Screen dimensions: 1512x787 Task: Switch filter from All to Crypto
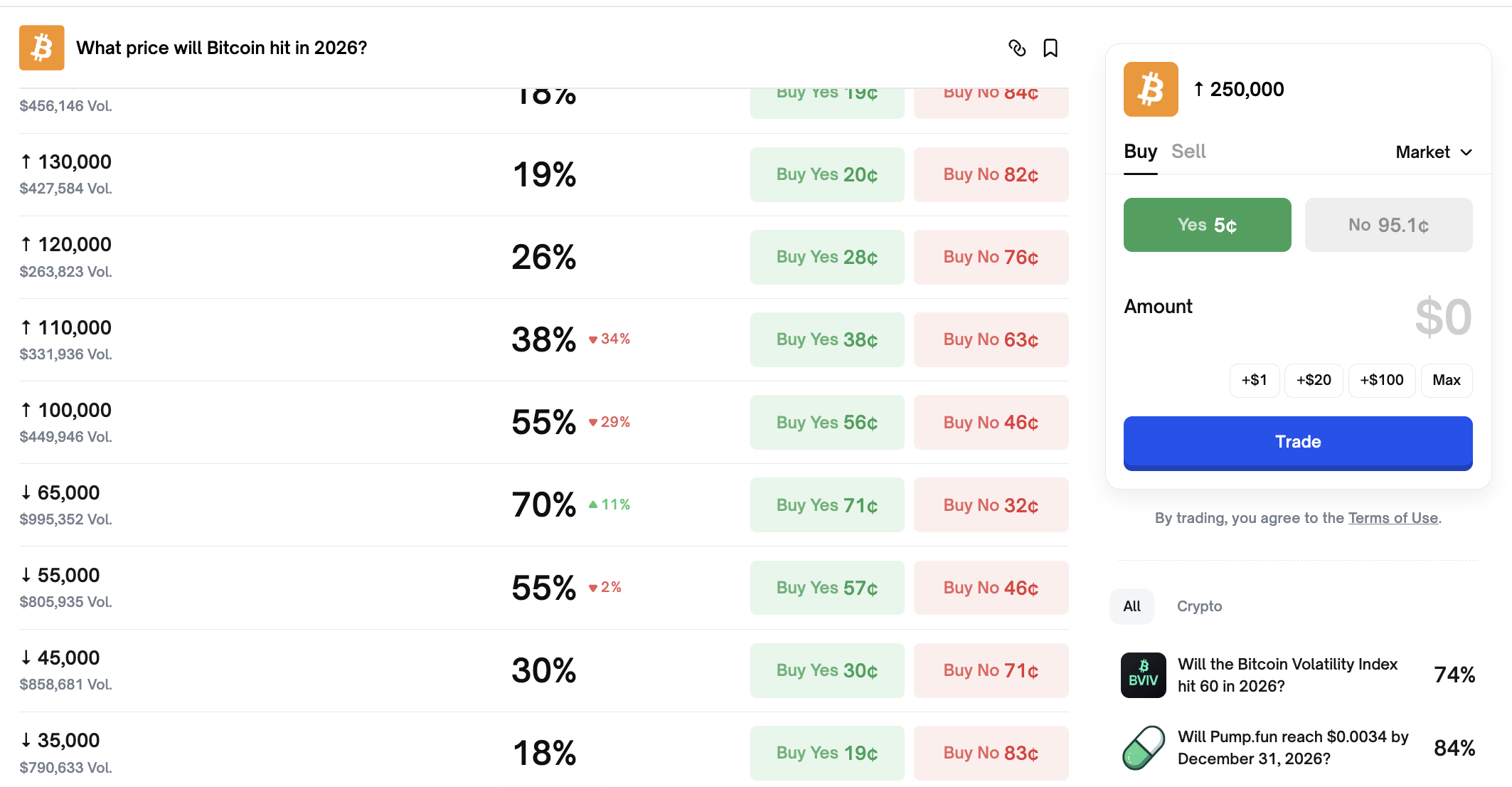click(1199, 606)
